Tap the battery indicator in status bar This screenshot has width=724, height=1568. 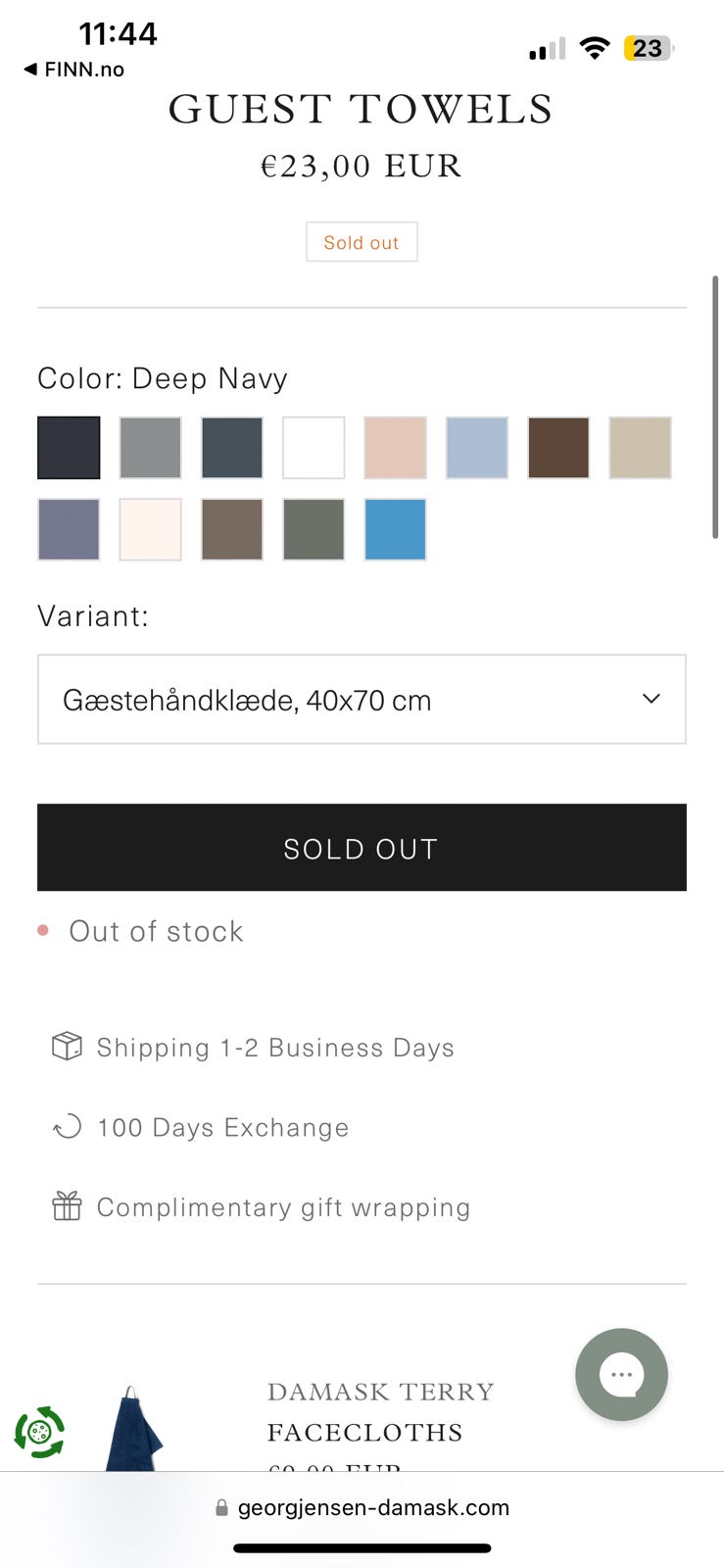(x=648, y=48)
